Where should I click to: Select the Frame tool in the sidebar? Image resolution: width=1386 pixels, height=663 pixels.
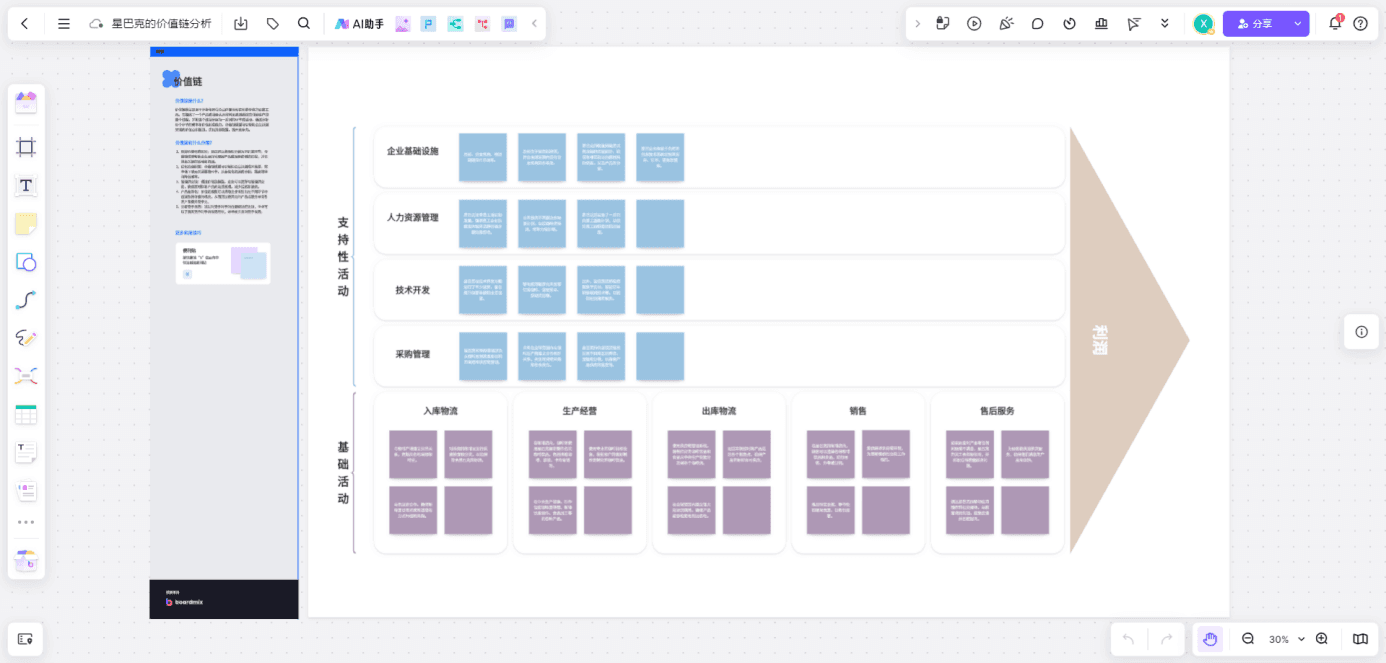[x=26, y=148]
